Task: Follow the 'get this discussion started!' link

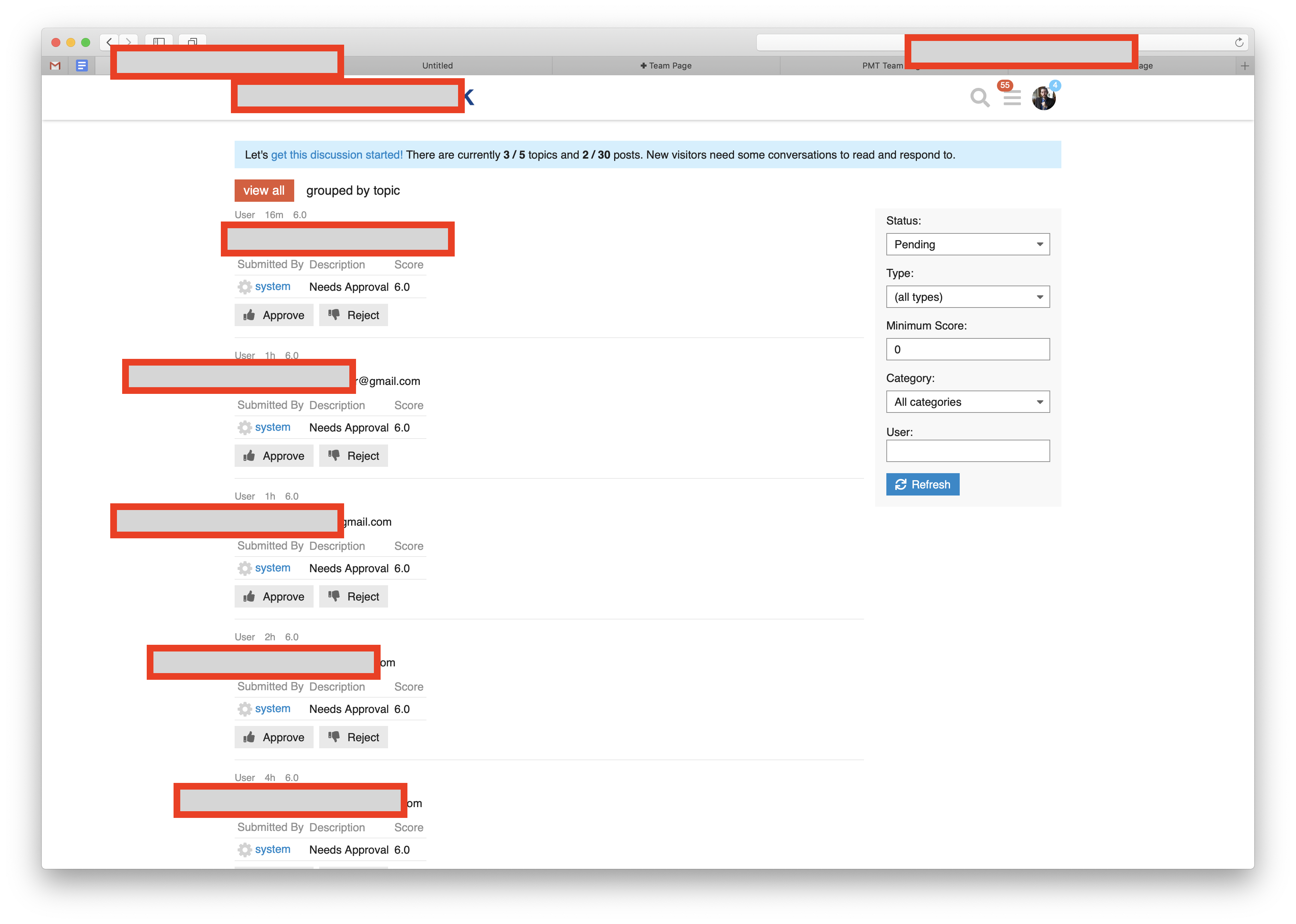Action: click(x=336, y=155)
